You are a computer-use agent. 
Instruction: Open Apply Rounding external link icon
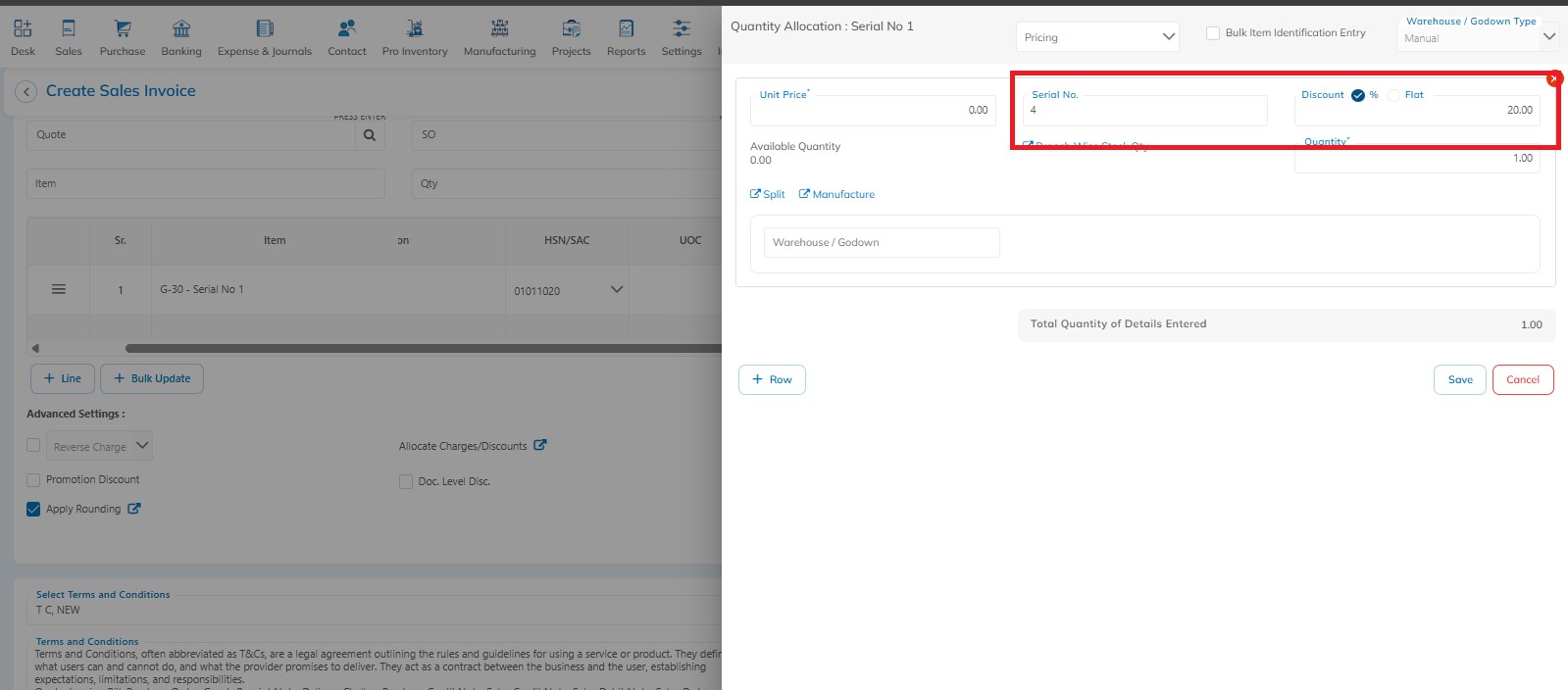point(134,509)
